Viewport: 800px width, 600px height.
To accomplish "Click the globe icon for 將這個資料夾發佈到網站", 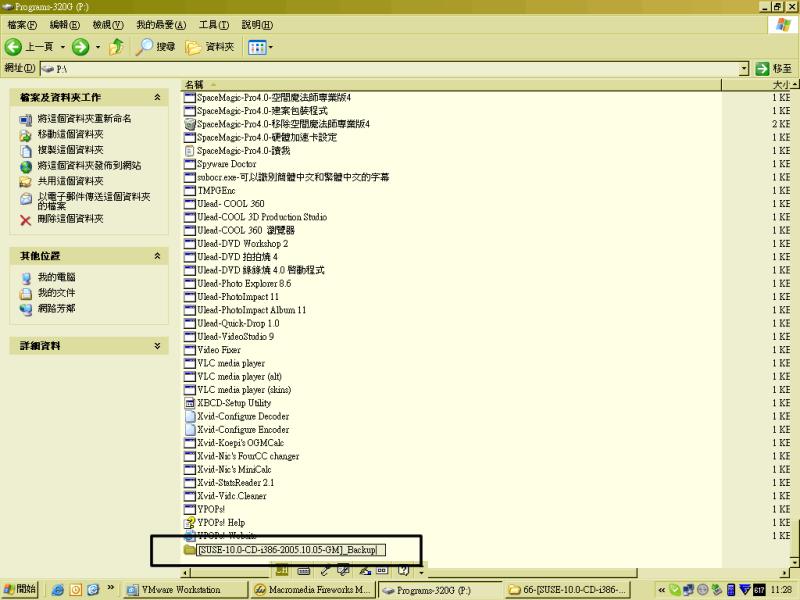I will pyautogui.click(x=26, y=166).
